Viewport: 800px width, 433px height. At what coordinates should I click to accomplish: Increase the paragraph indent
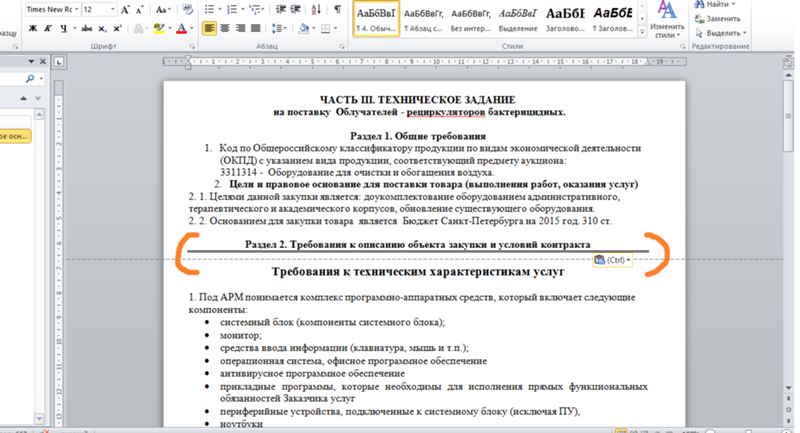coord(295,10)
